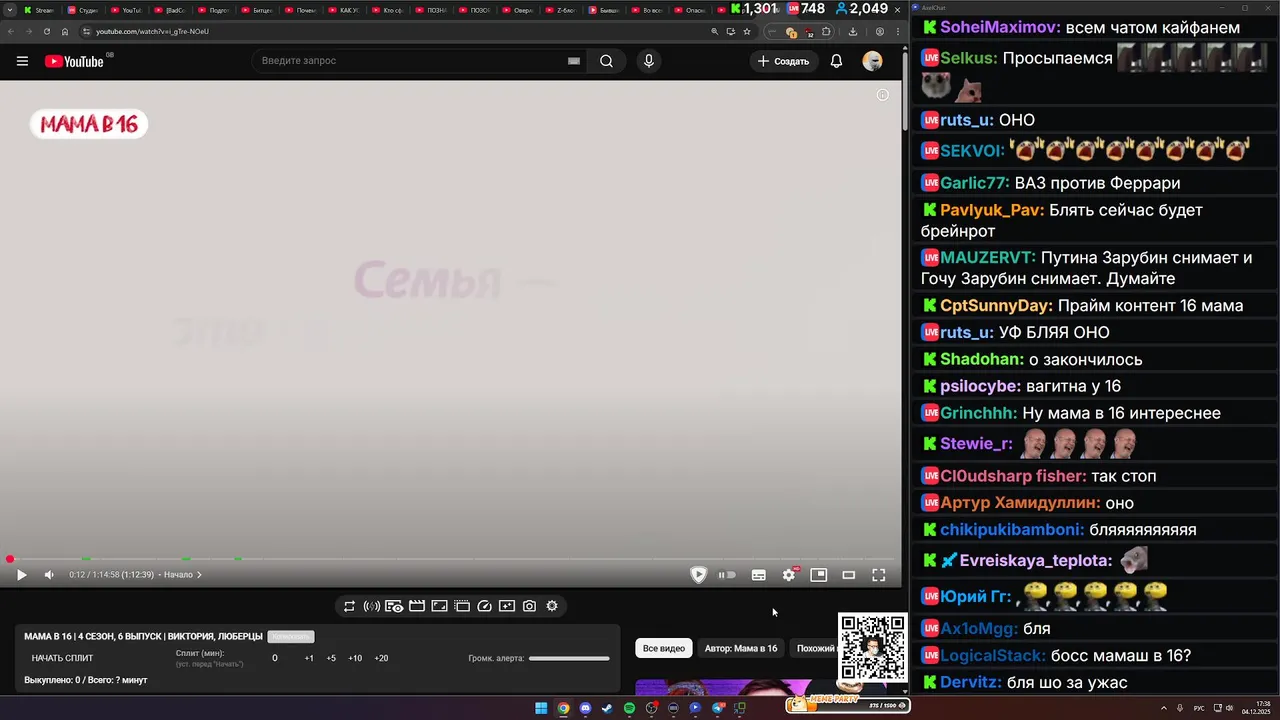Reload the page in Chrome

[x=46, y=31]
